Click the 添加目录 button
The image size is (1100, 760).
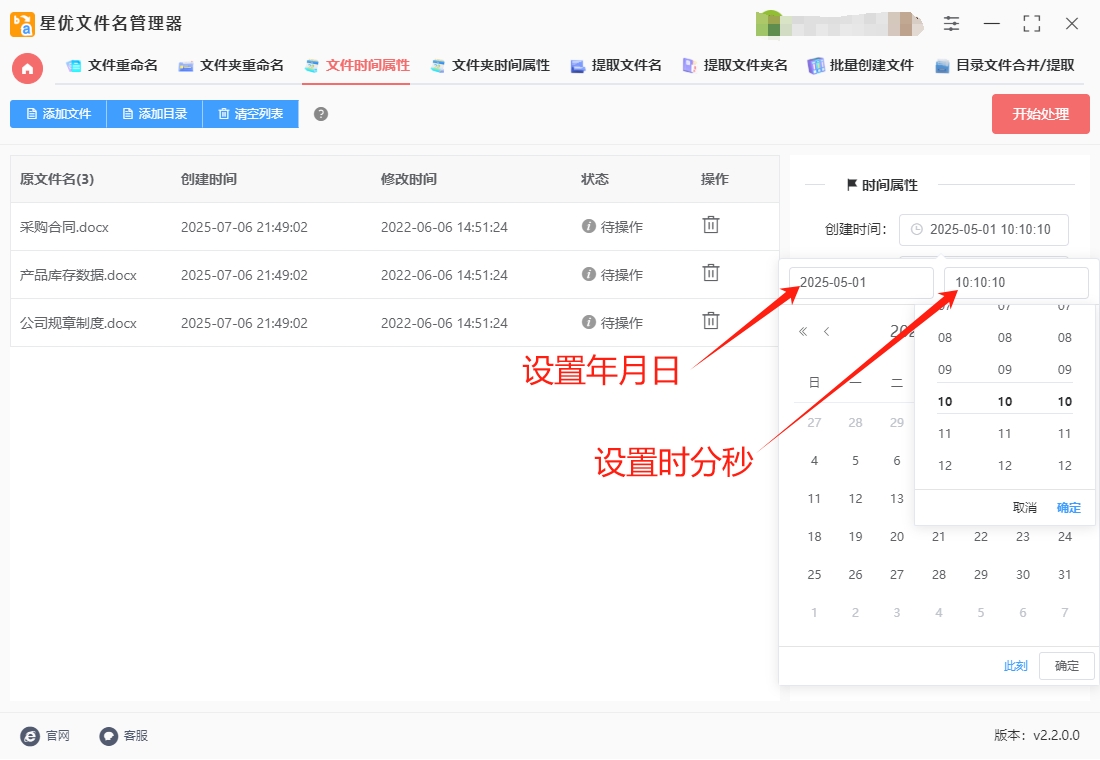(x=154, y=114)
